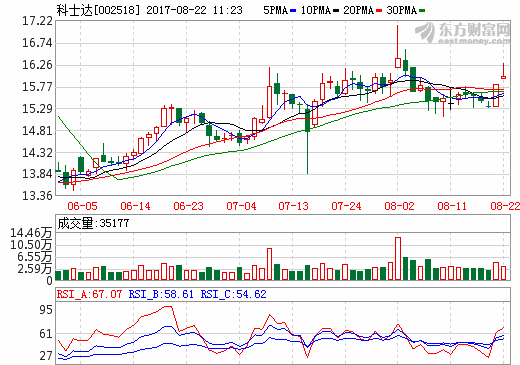Click the 成交量:35177 volume label
This screenshot has height=365, width=520.
coord(93,223)
